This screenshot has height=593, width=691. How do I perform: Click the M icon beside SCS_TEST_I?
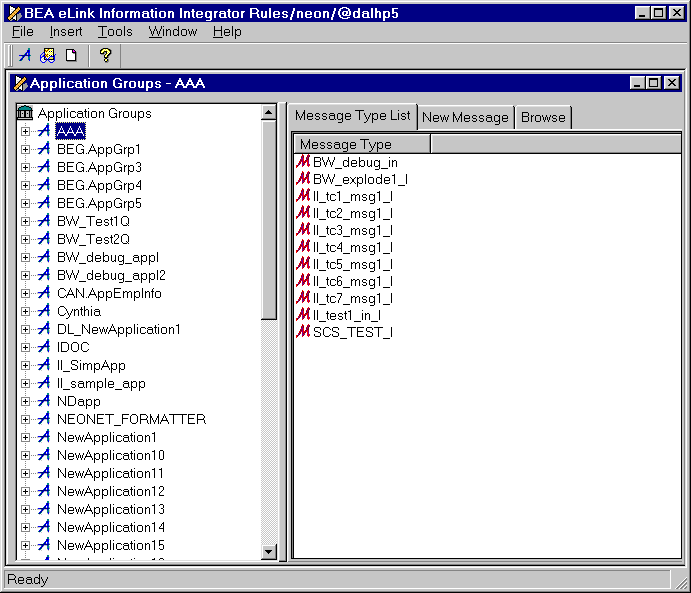(x=303, y=331)
